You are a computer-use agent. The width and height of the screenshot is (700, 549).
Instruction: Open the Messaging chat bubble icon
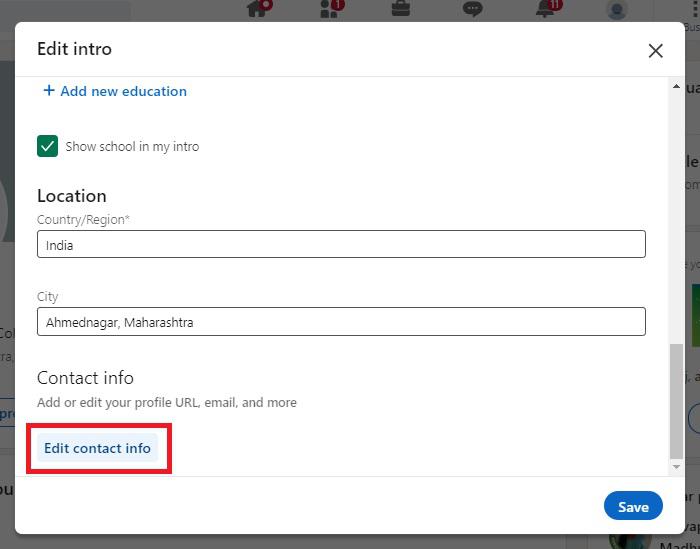click(473, 9)
